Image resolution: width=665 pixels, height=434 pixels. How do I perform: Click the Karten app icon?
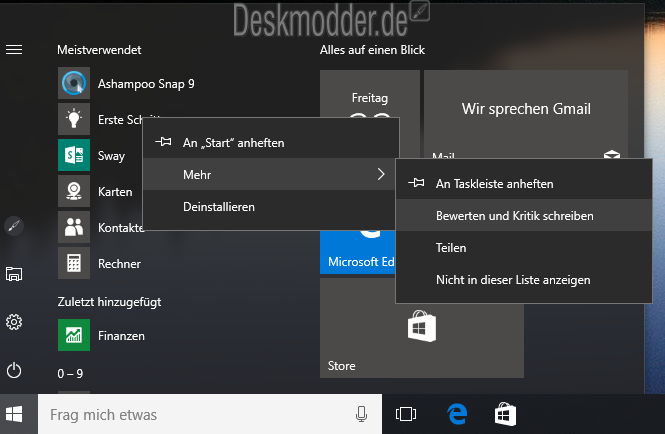pyautogui.click(x=74, y=191)
